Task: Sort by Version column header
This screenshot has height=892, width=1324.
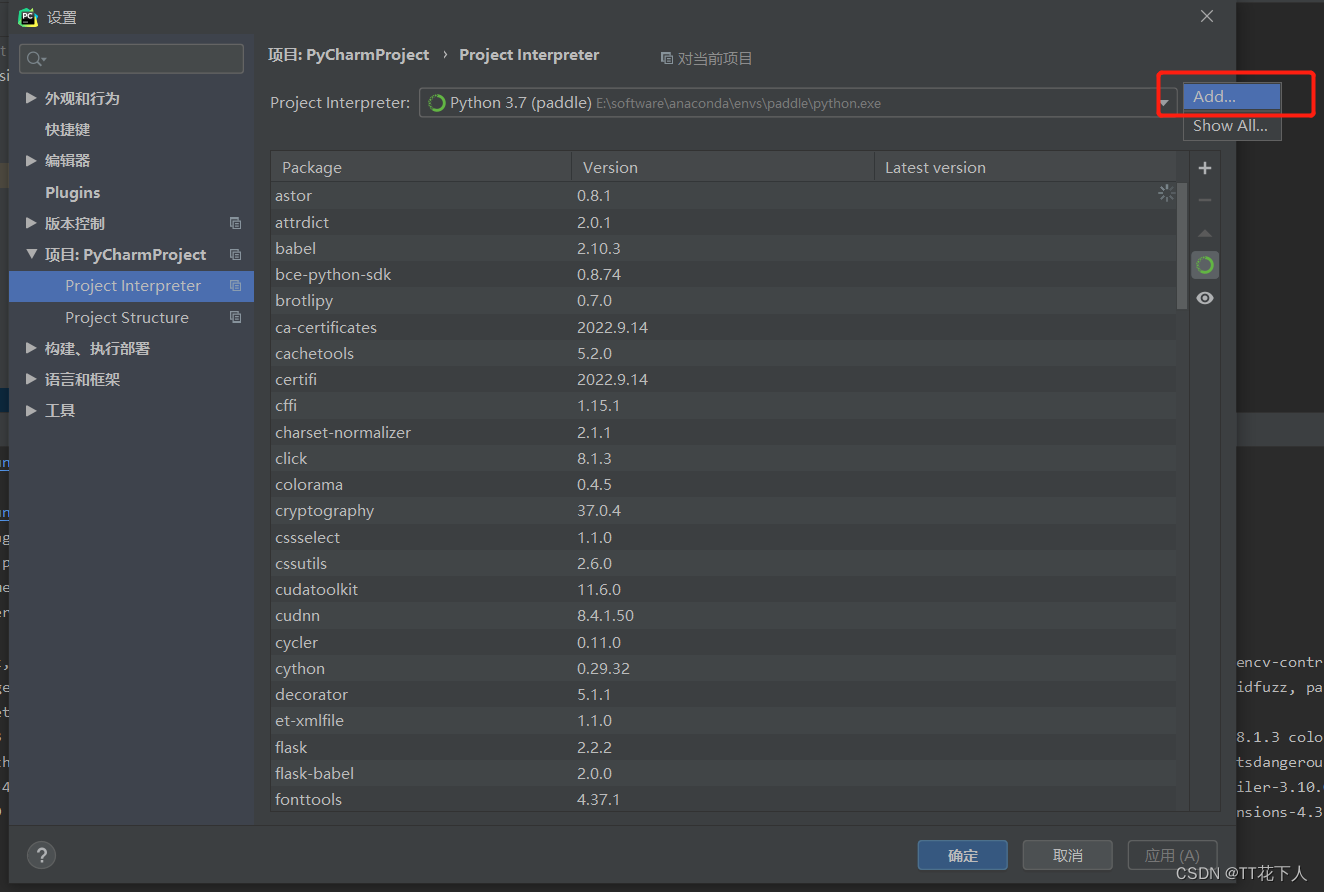Action: 722,167
